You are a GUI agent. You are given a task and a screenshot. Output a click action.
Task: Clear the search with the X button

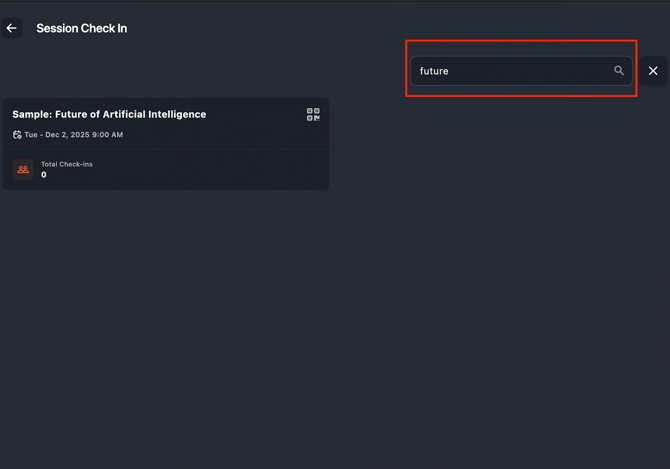pyautogui.click(x=653, y=71)
